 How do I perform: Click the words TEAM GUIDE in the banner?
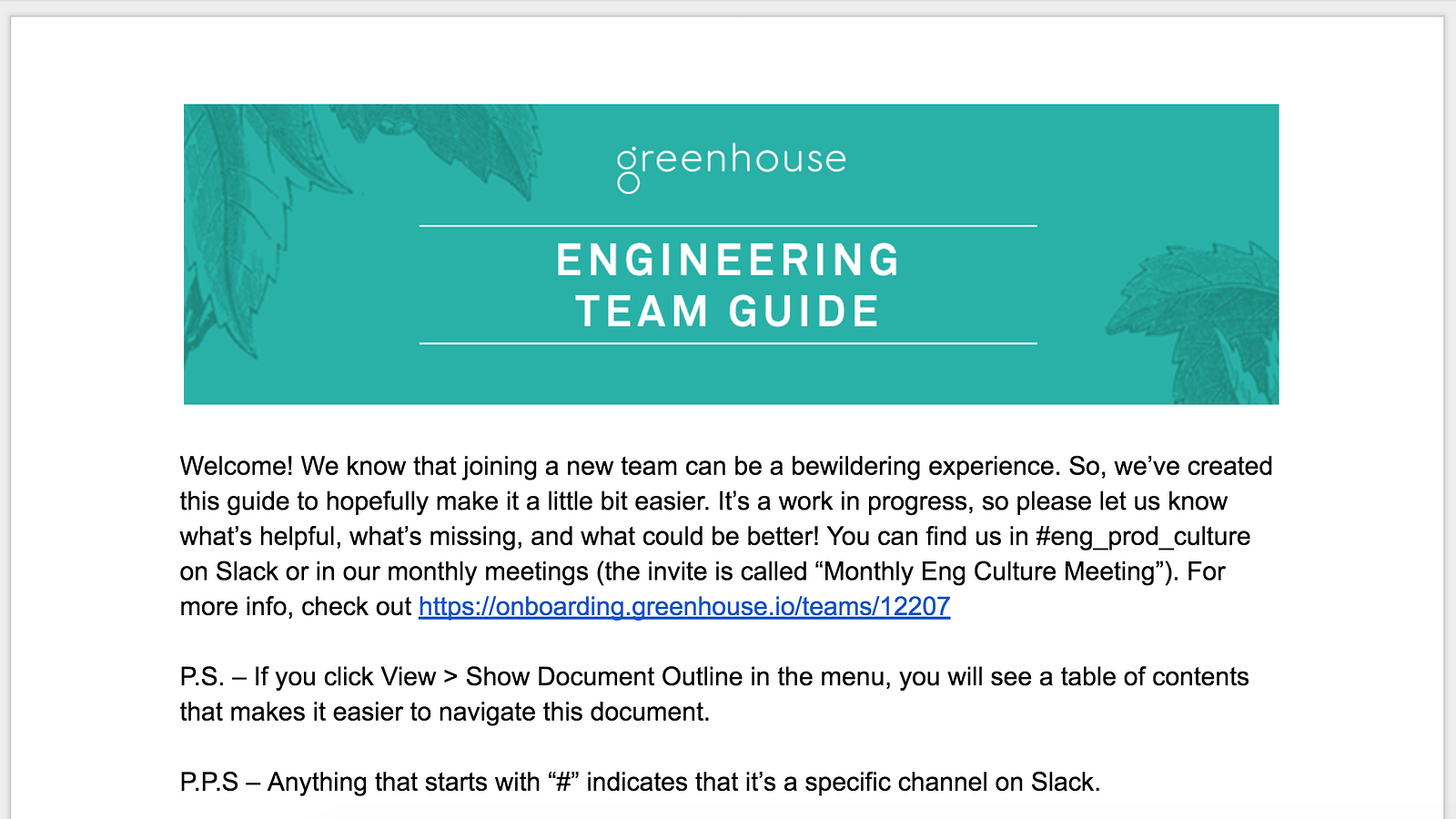[728, 311]
